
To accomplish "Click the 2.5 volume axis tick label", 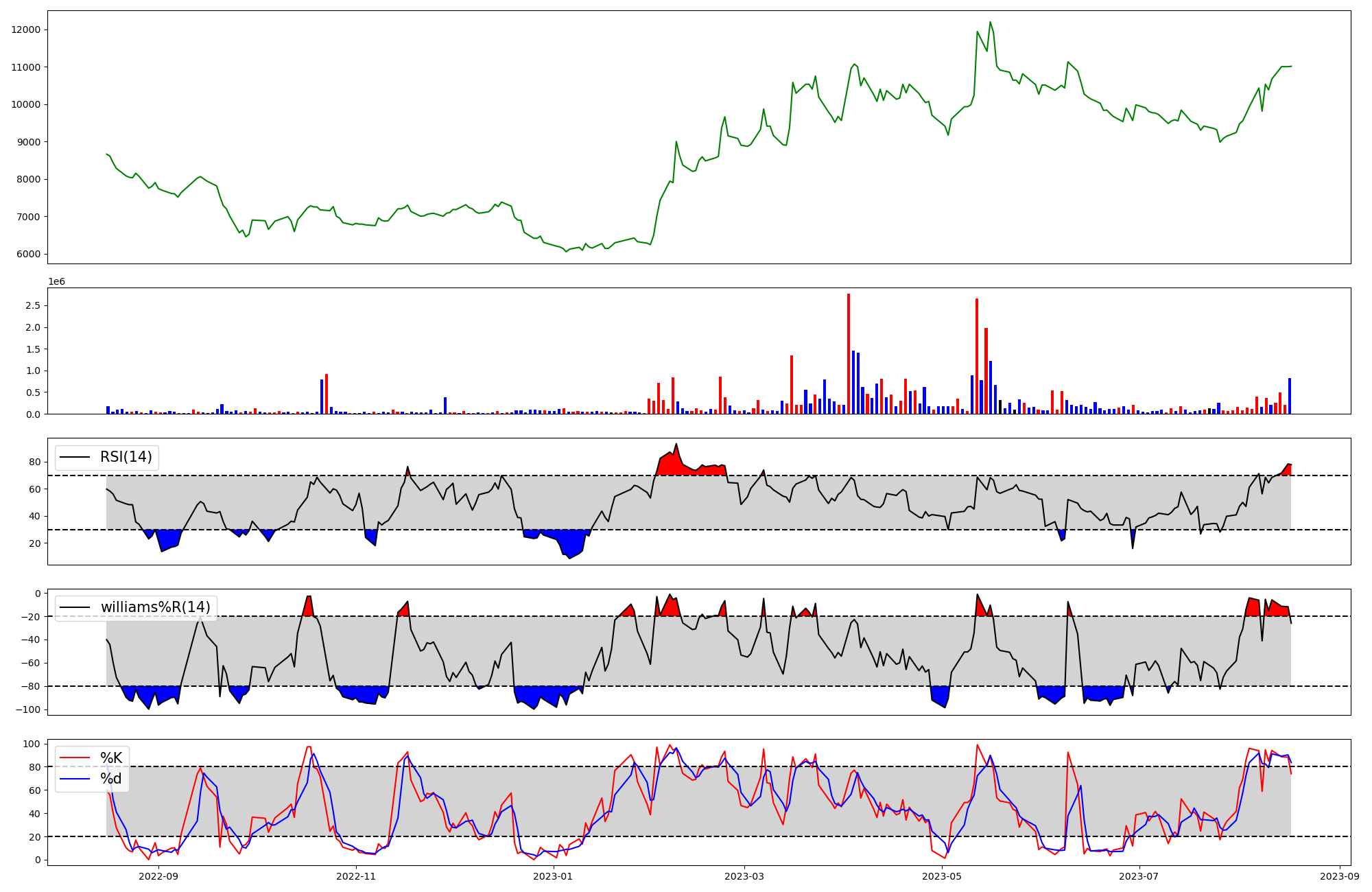I will 34,305.
